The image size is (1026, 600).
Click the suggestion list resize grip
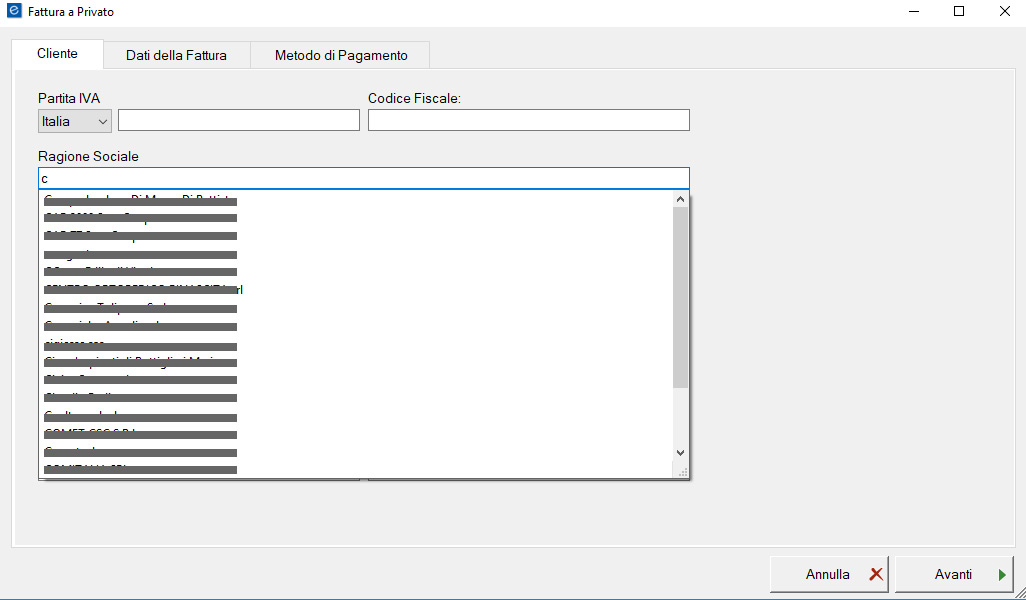point(683,472)
